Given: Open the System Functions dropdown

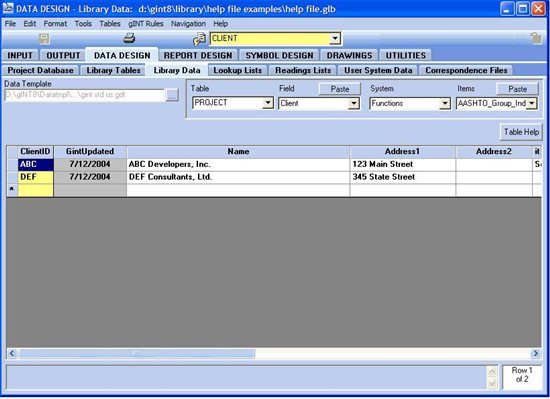Looking at the screenshot, I should tap(445, 103).
